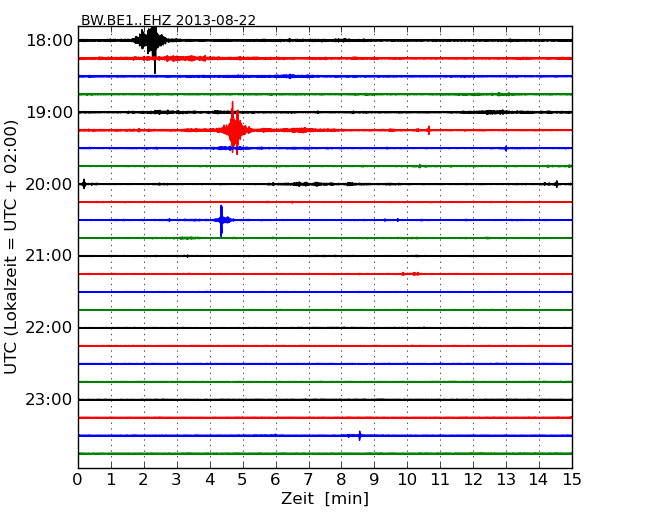Viewport: 650px width, 520px height.
Task: Click the x-axis tick label "1"
Action: [111, 480]
